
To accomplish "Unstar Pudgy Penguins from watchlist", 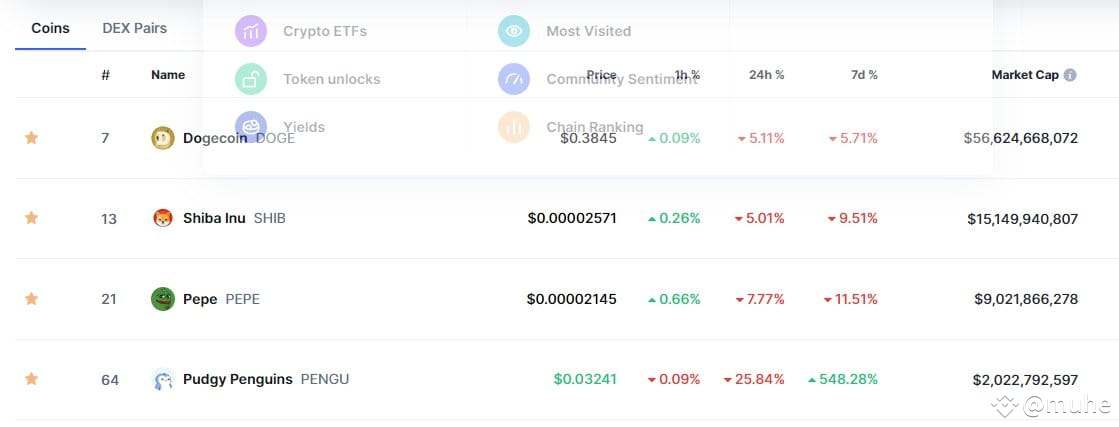I will 31,378.
